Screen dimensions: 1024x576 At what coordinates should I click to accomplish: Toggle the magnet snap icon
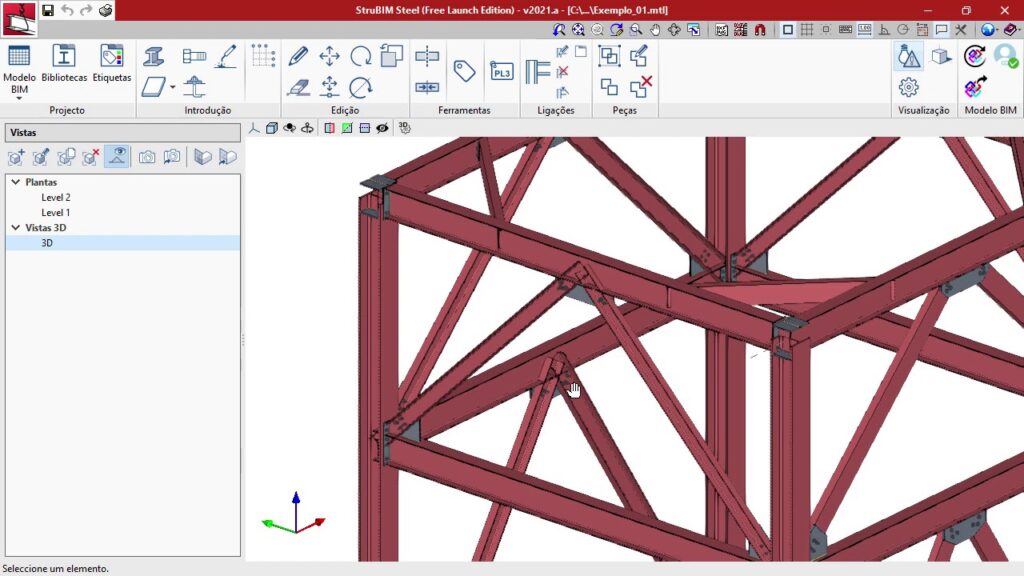pyautogui.click(x=760, y=30)
